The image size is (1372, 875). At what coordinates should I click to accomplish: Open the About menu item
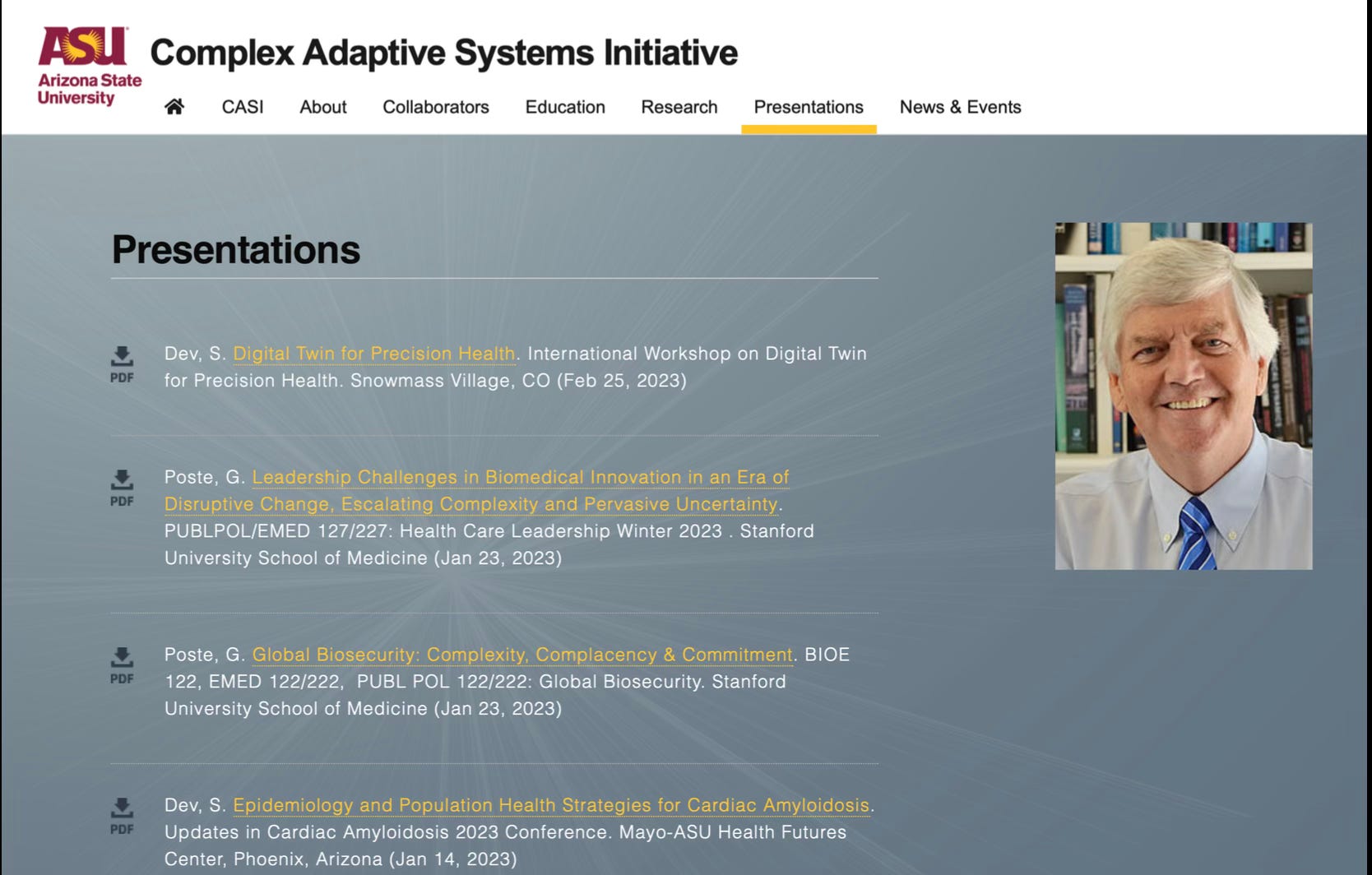(x=323, y=107)
